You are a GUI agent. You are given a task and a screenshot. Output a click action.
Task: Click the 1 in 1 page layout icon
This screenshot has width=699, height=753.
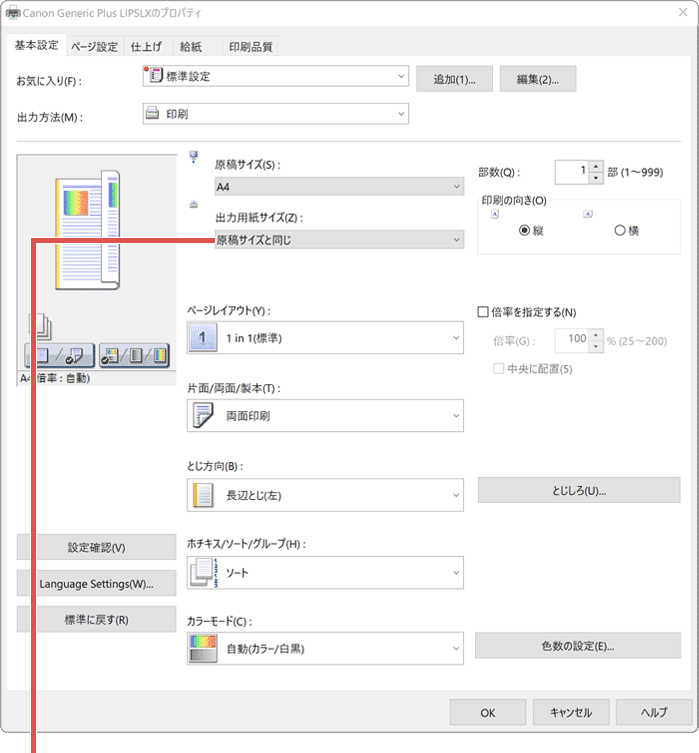click(203, 338)
